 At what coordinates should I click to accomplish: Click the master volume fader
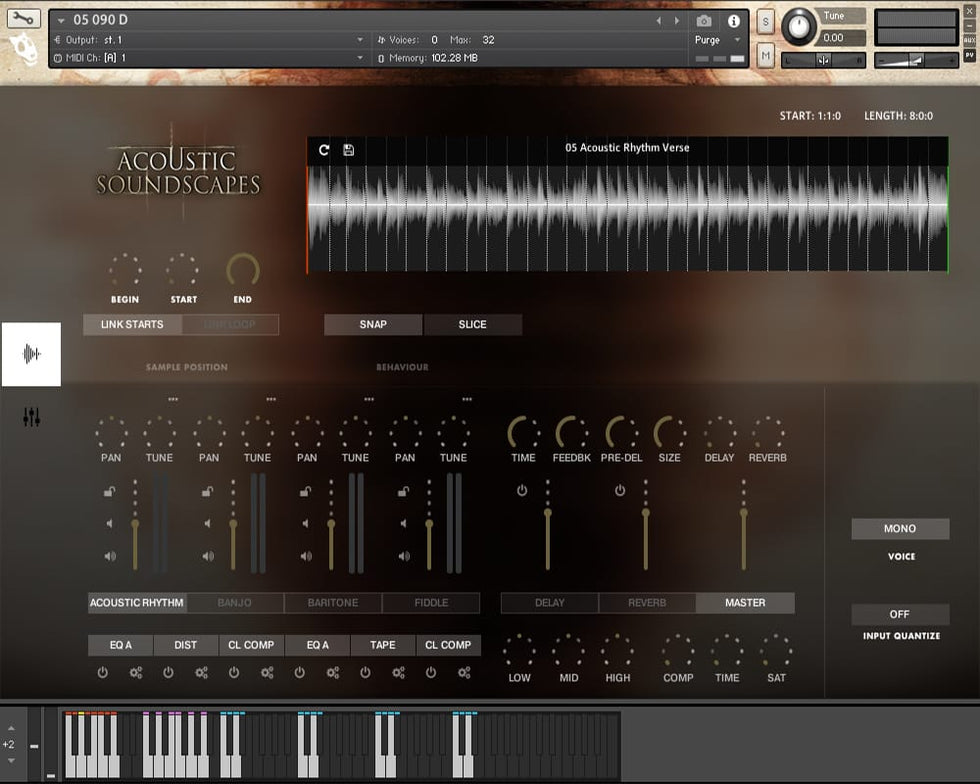tap(743, 511)
